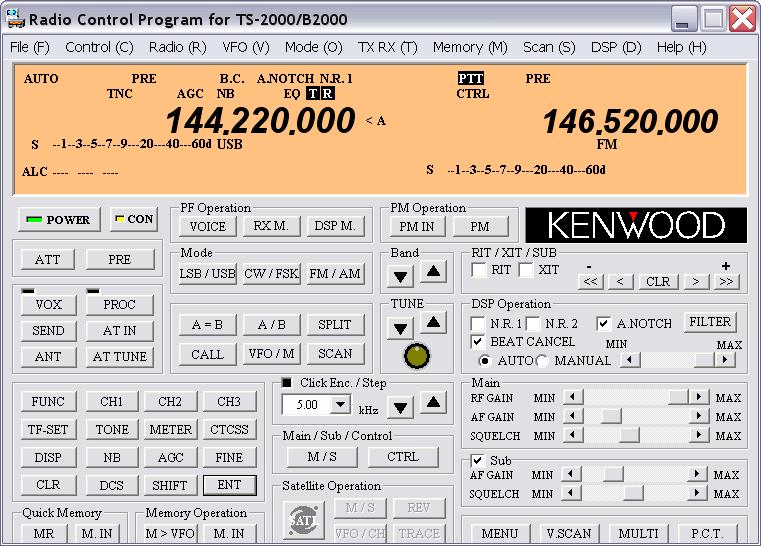Click the Band up arrow button
Screen dimensions: 761x546
click(433, 272)
